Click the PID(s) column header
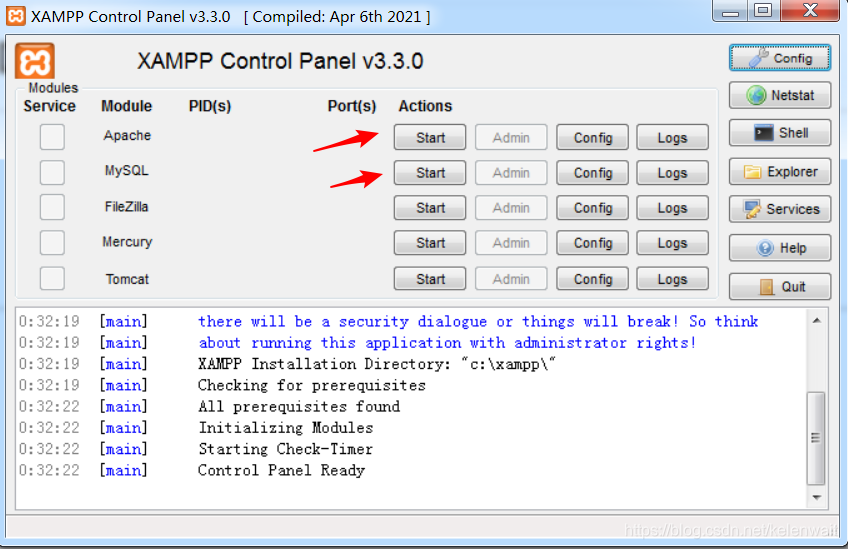The height and width of the screenshot is (549, 848). click(210, 105)
